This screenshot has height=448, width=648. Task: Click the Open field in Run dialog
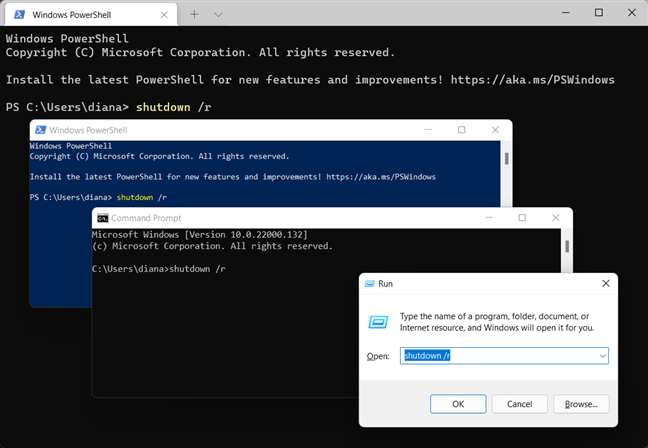(504, 356)
